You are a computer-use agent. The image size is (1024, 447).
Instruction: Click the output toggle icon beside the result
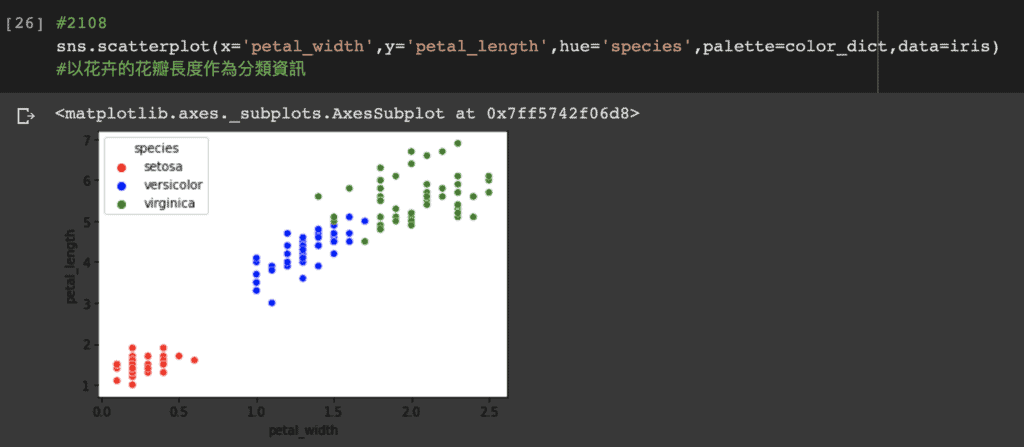click(x=26, y=117)
